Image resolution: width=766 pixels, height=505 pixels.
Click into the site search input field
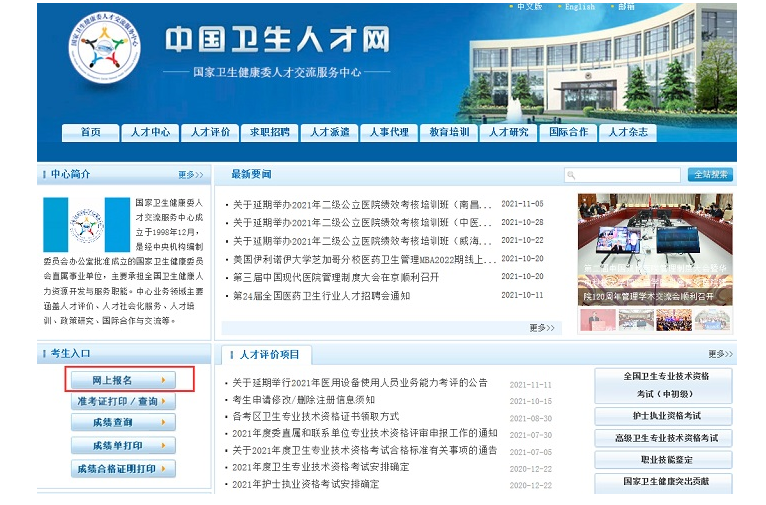point(622,175)
